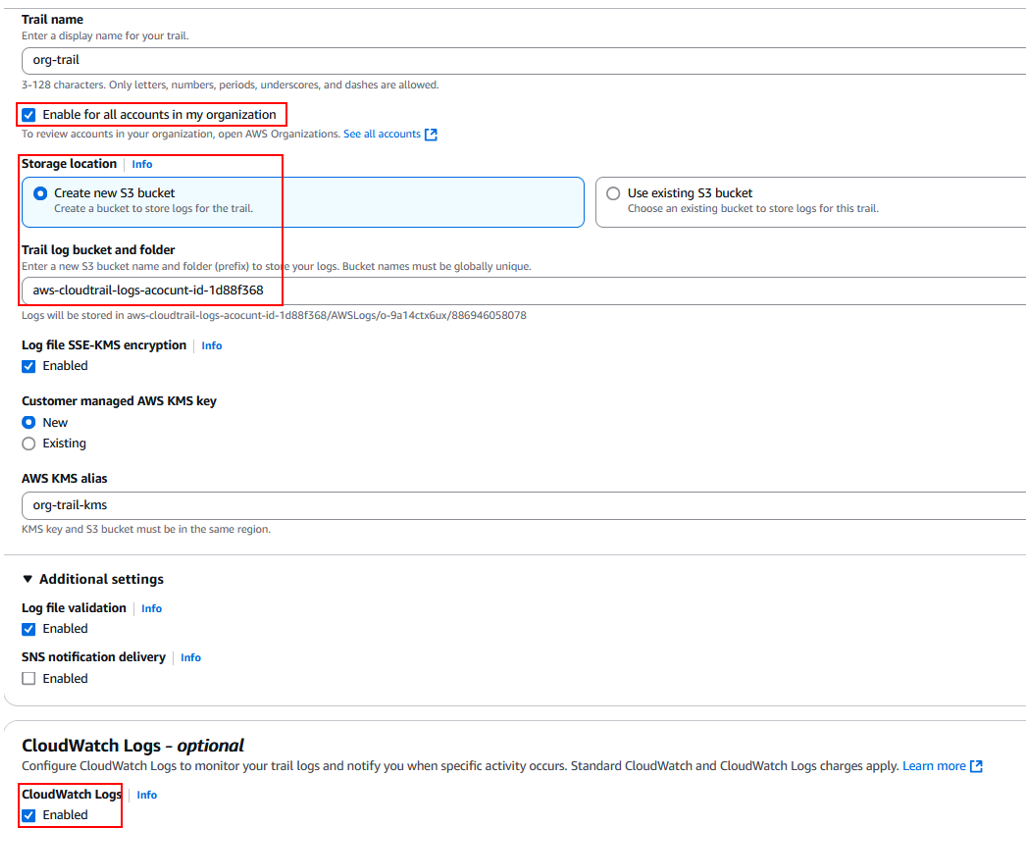Uncheck Log file SSE-KMS encryption Enabled checkbox
This screenshot has width=1034, height=841.
pyautogui.click(x=28, y=366)
